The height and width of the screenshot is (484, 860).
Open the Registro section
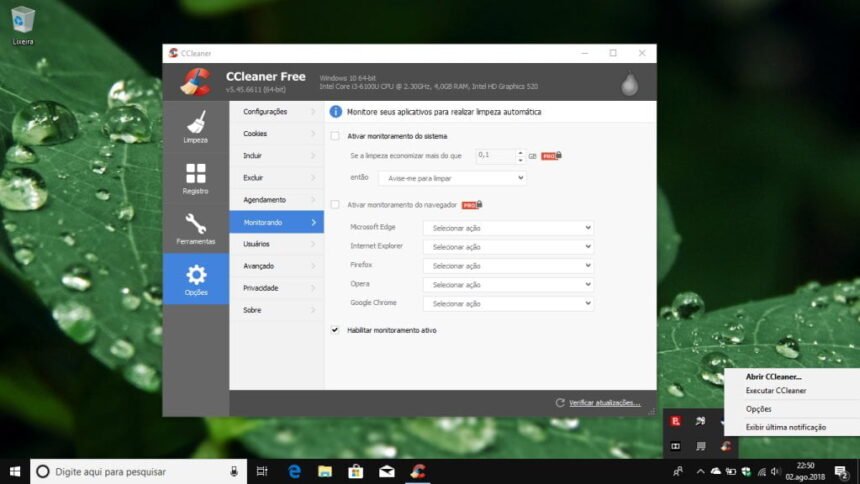point(196,177)
